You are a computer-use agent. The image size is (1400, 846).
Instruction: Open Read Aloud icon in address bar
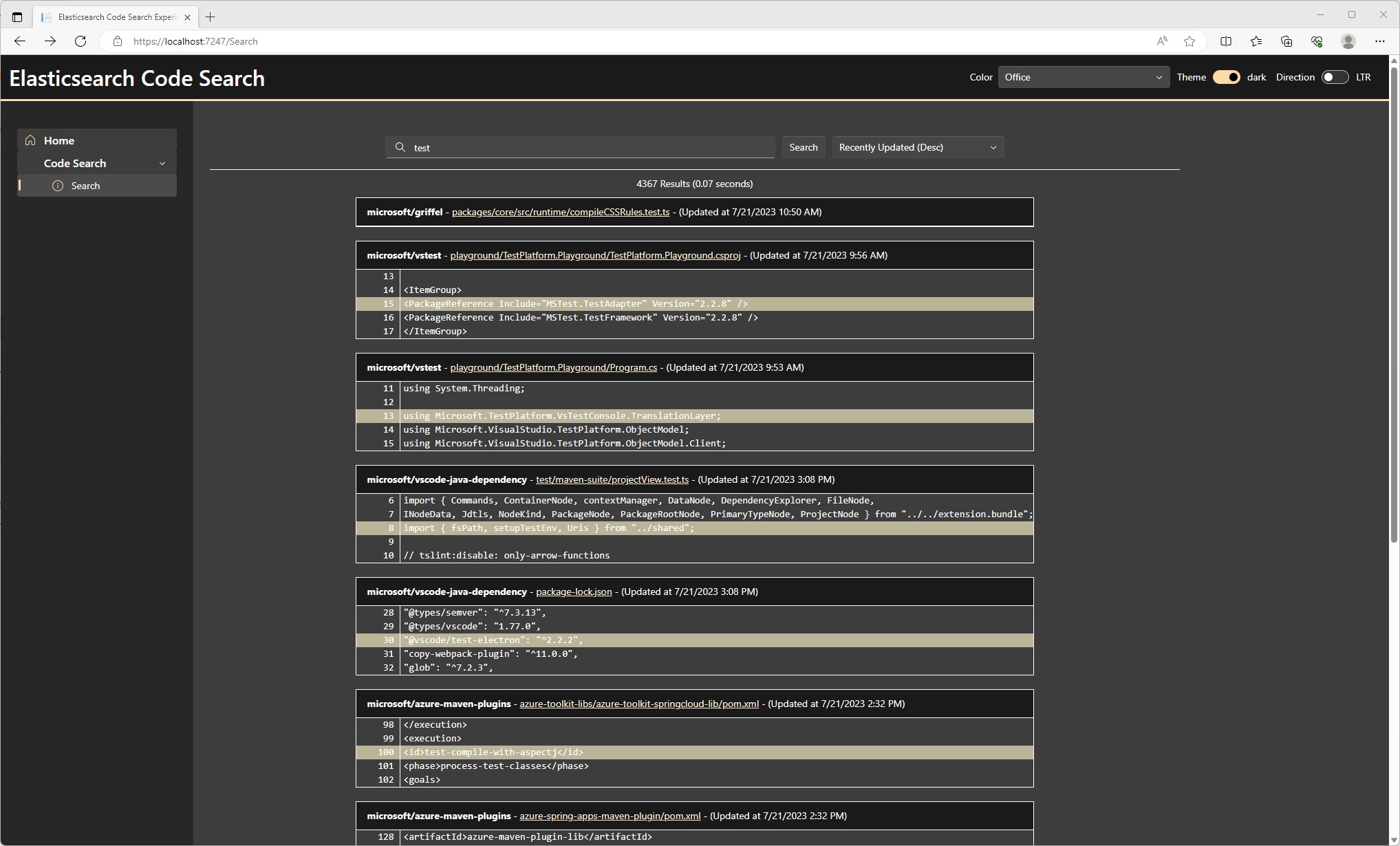click(1162, 41)
